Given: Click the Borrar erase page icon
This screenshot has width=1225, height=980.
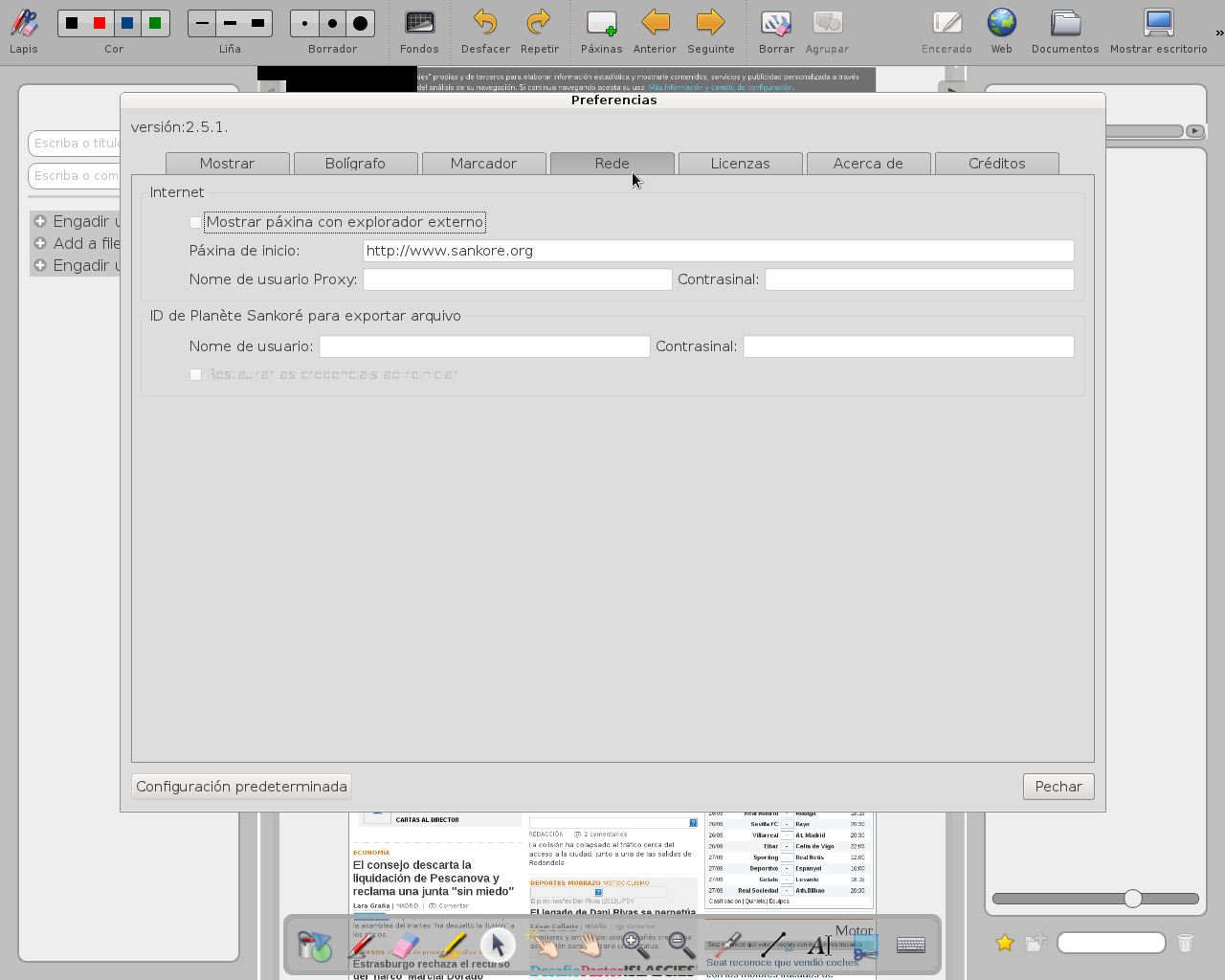Looking at the screenshot, I should 775,23.
